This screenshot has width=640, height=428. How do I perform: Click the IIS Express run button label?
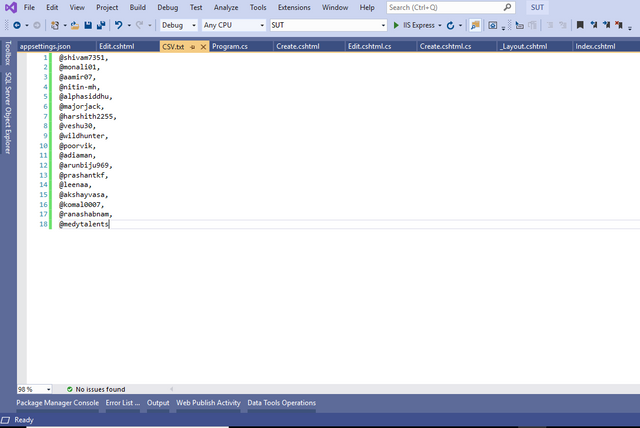pyautogui.click(x=419, y=25)
